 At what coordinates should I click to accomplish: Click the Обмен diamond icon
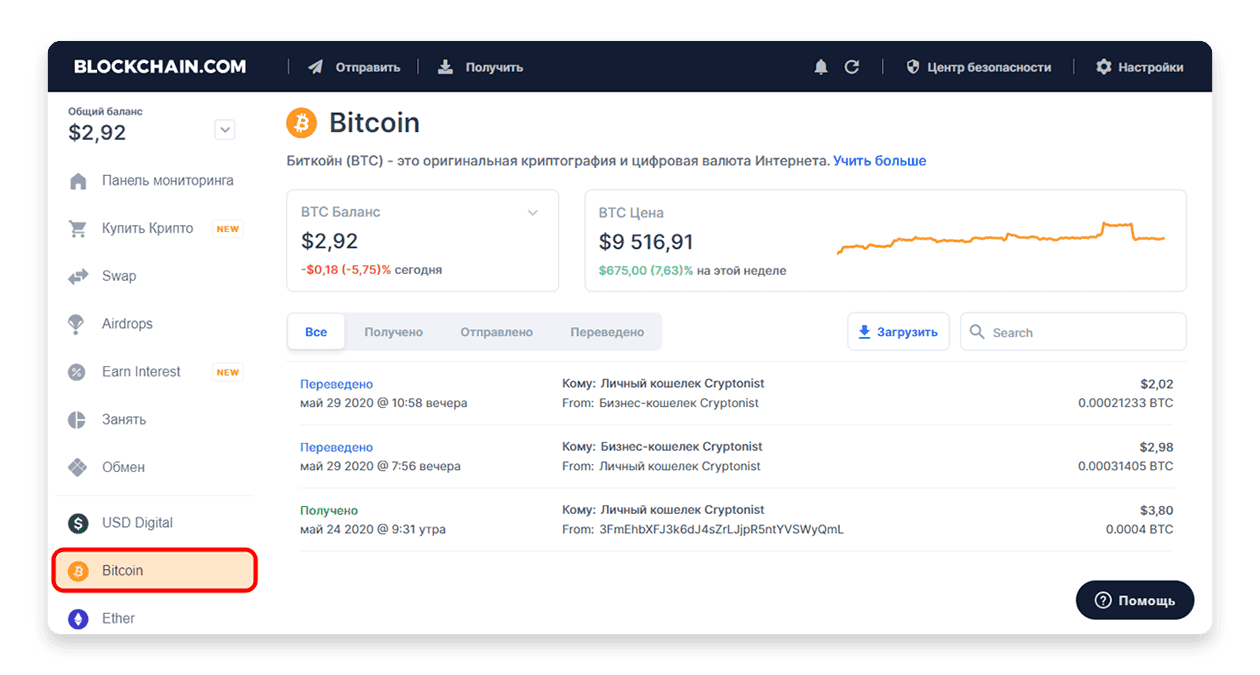click(x=77, y=467)
